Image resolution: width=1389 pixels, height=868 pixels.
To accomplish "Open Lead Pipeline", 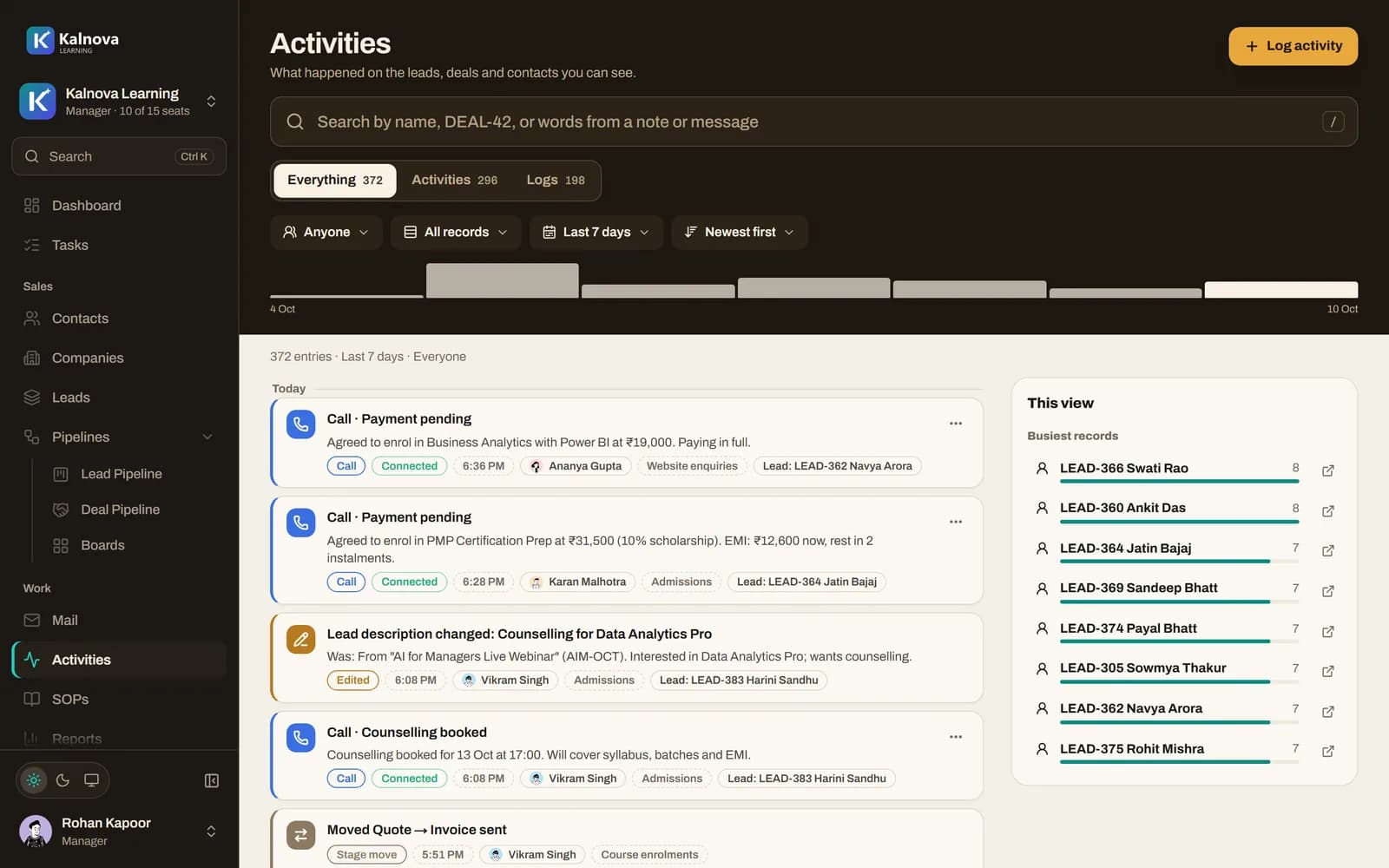I will (x=134, y=474).
